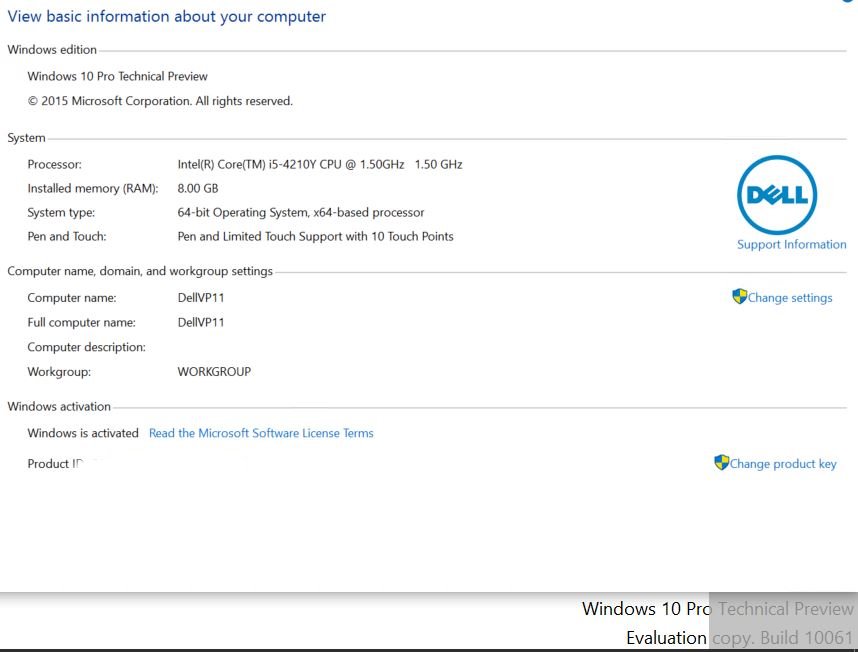858x652 pixels.
Task: Read the Microsoft Software License Terms link
Action: [261, 433]
